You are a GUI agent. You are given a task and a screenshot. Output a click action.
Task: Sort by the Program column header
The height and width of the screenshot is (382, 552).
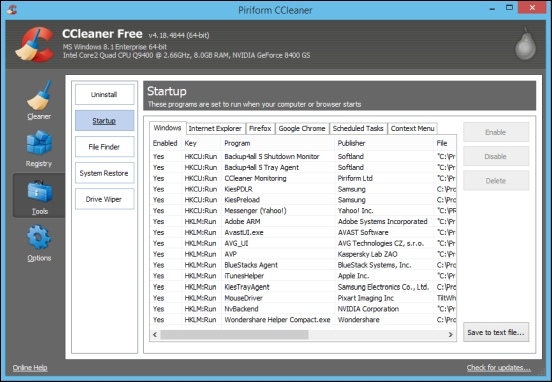coord(278,143)
